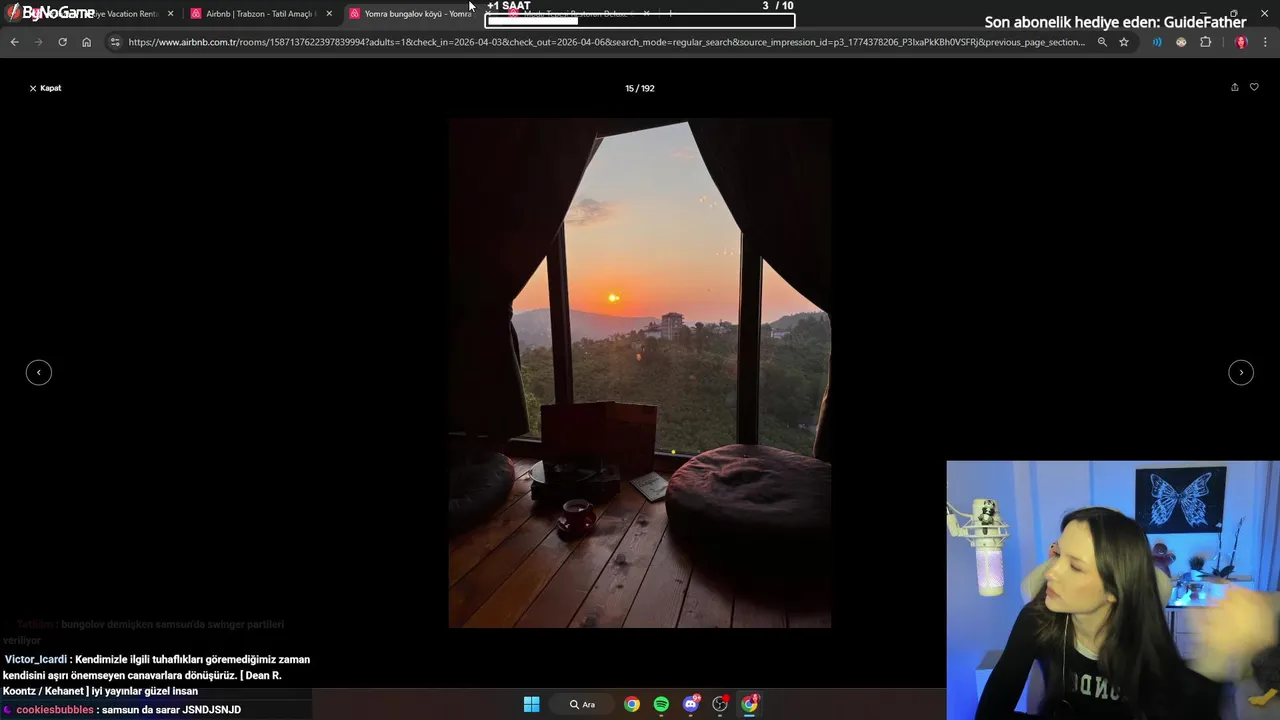Open the browser home page
The image size is (1280, 720).
[86, 42]
